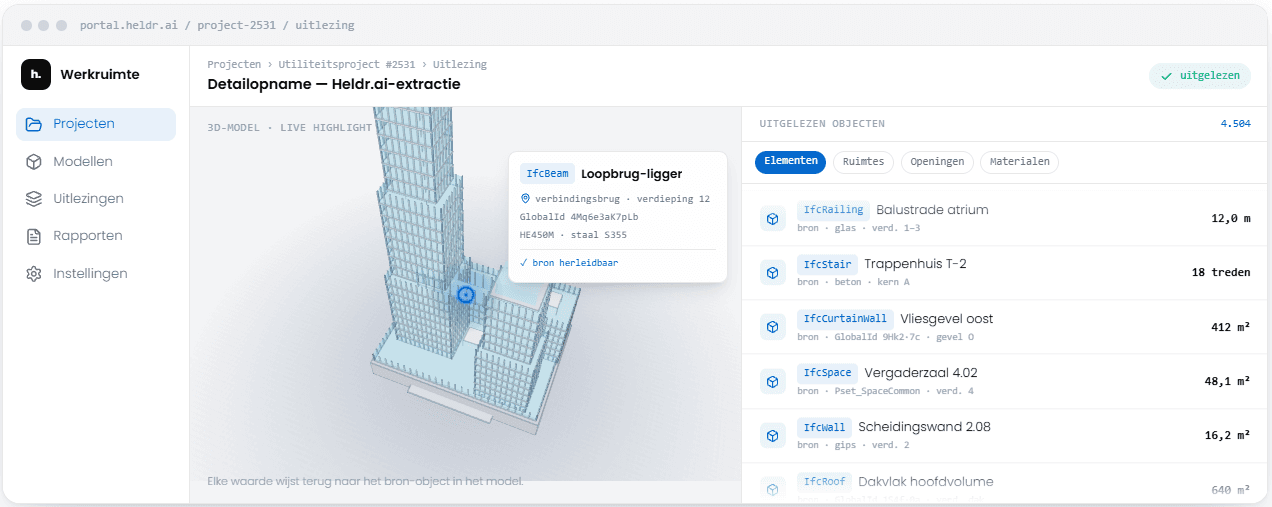Click the Projecten folder icon
This screenshot has height=507, width=1272.
coord(34,124)
